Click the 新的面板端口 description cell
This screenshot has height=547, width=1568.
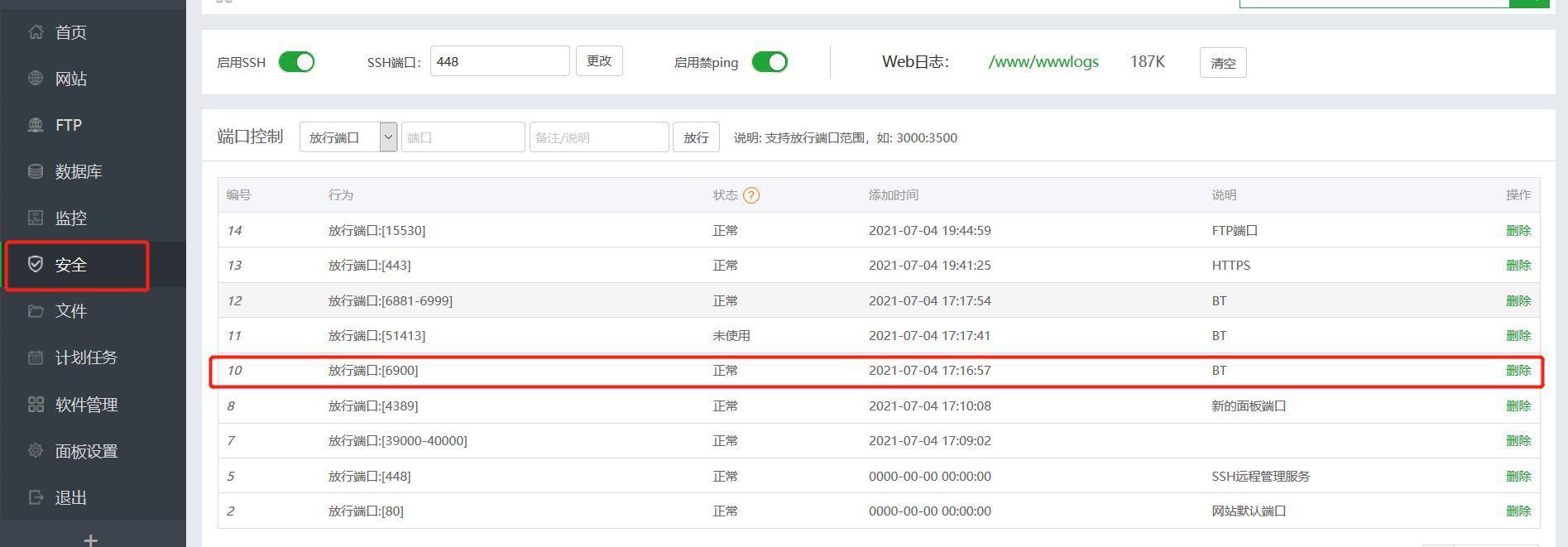pos(1249,406)
